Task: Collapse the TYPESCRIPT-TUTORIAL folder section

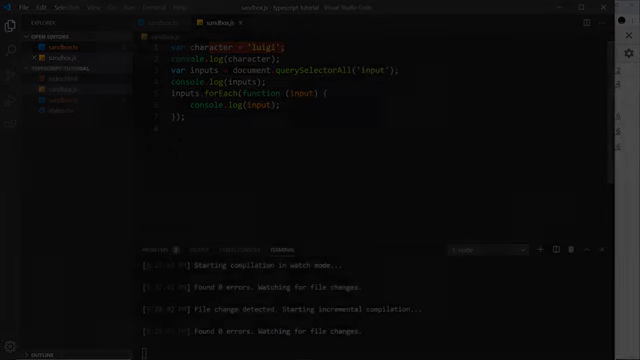Action: [x=60, y=69]
